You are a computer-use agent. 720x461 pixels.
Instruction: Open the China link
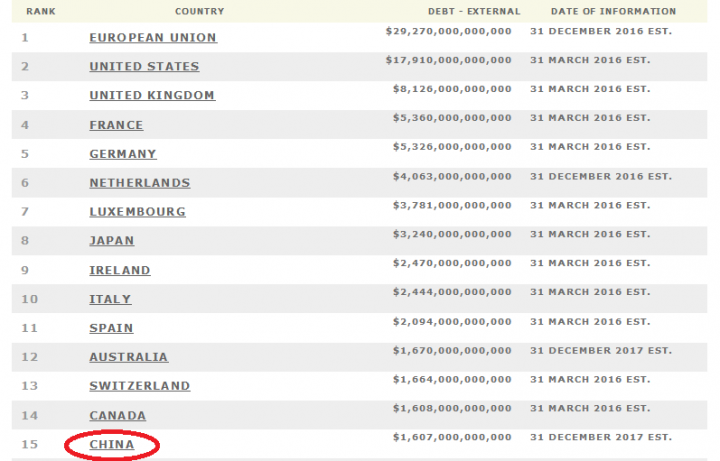112,445
